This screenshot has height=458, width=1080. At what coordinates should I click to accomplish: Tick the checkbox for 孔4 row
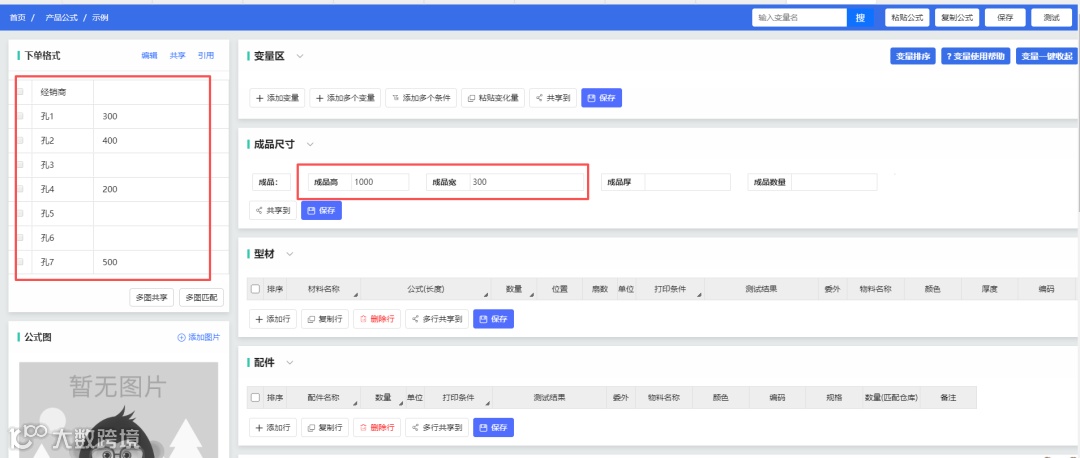20,189
